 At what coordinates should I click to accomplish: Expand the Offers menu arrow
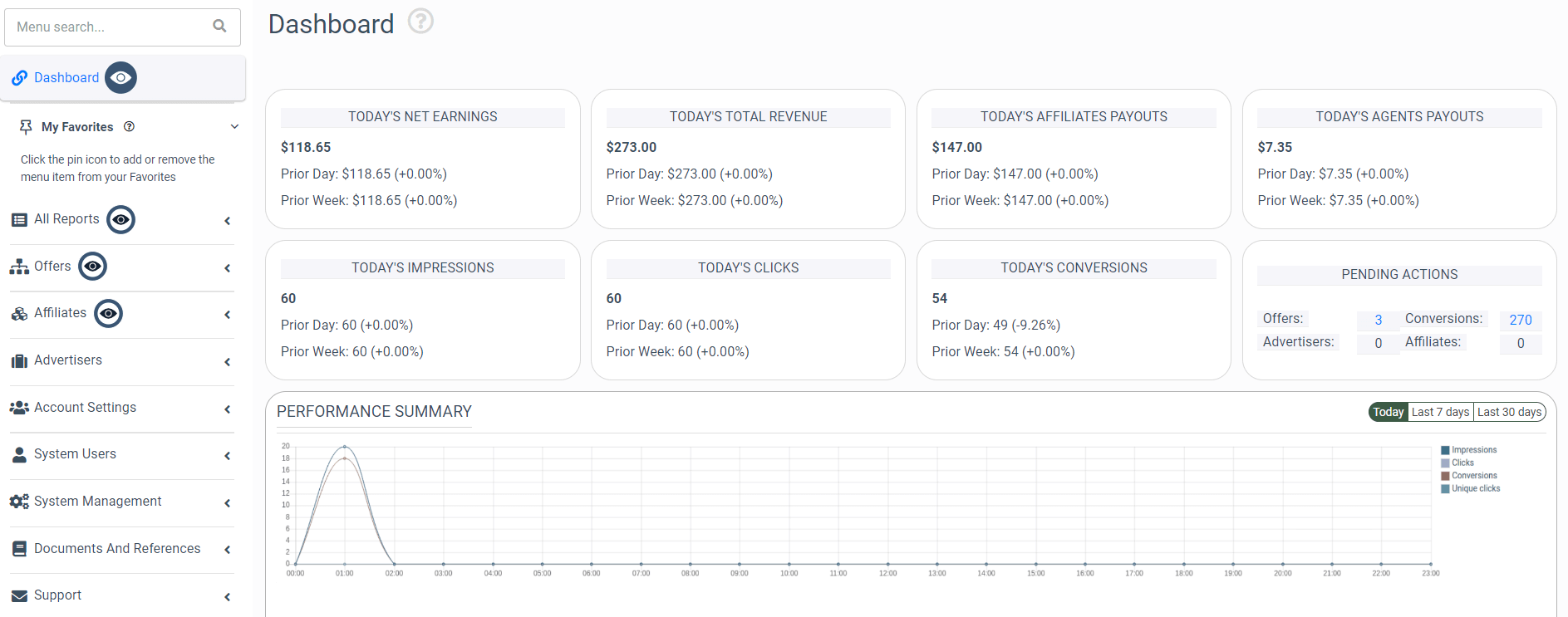tap(228, 268)
